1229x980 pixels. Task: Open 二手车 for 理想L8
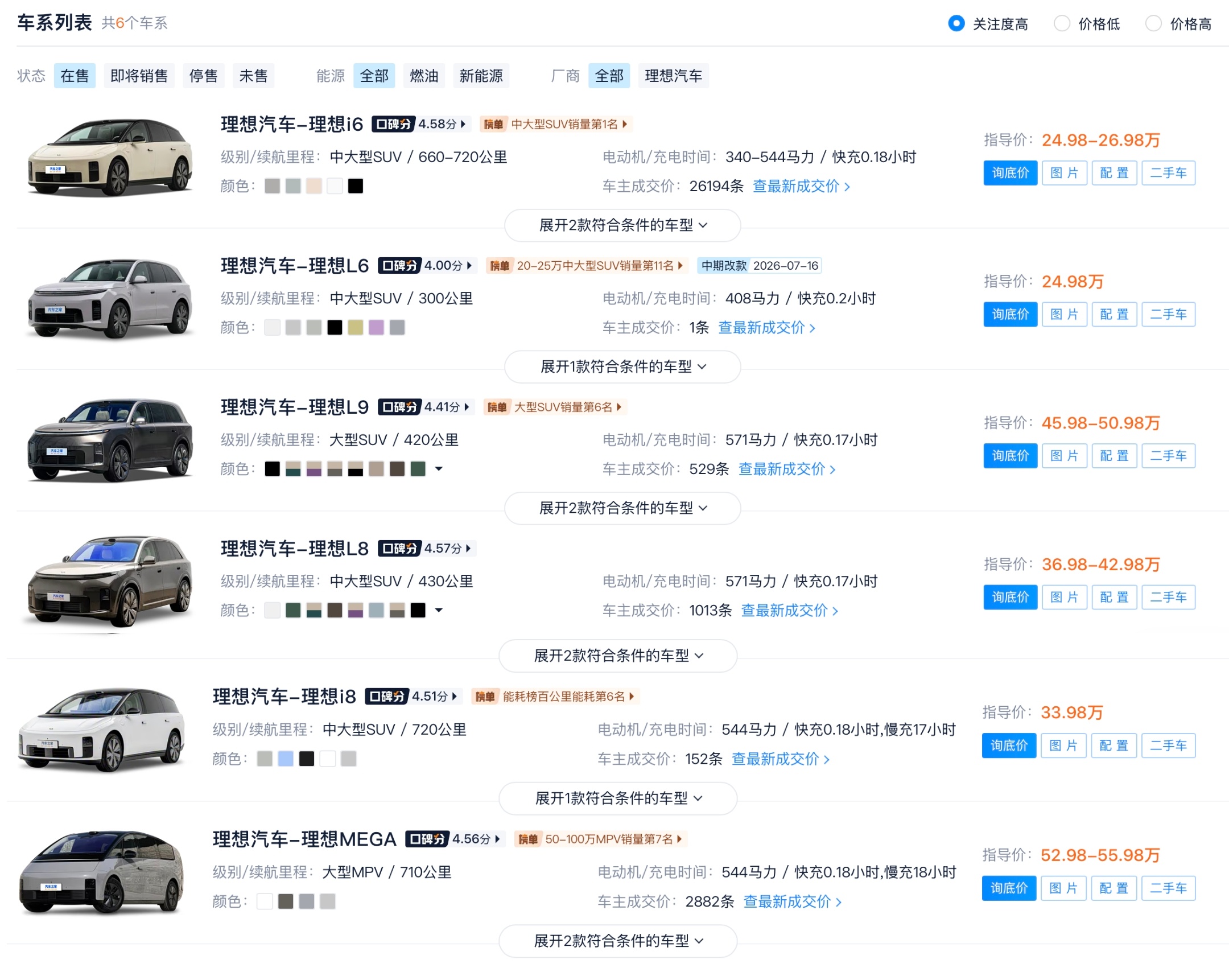(x=1169, y=597)
